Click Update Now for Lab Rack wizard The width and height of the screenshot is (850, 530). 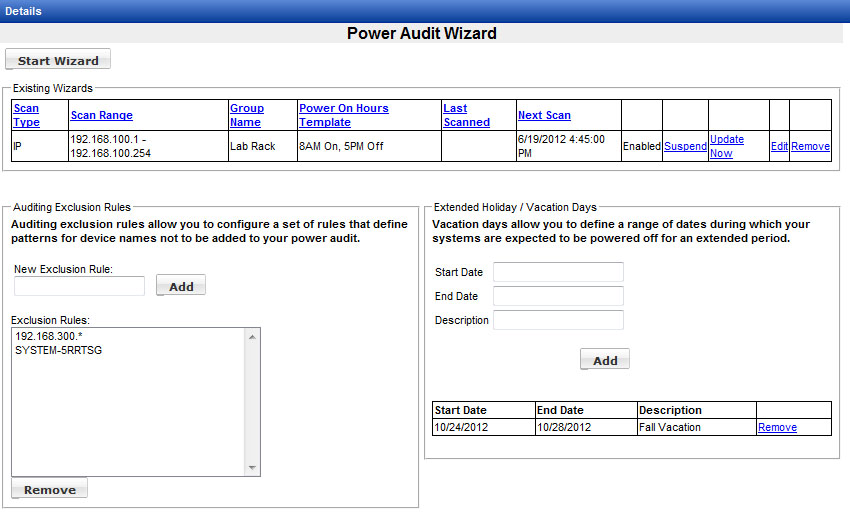pyautogui.click(x=726, y=146)
